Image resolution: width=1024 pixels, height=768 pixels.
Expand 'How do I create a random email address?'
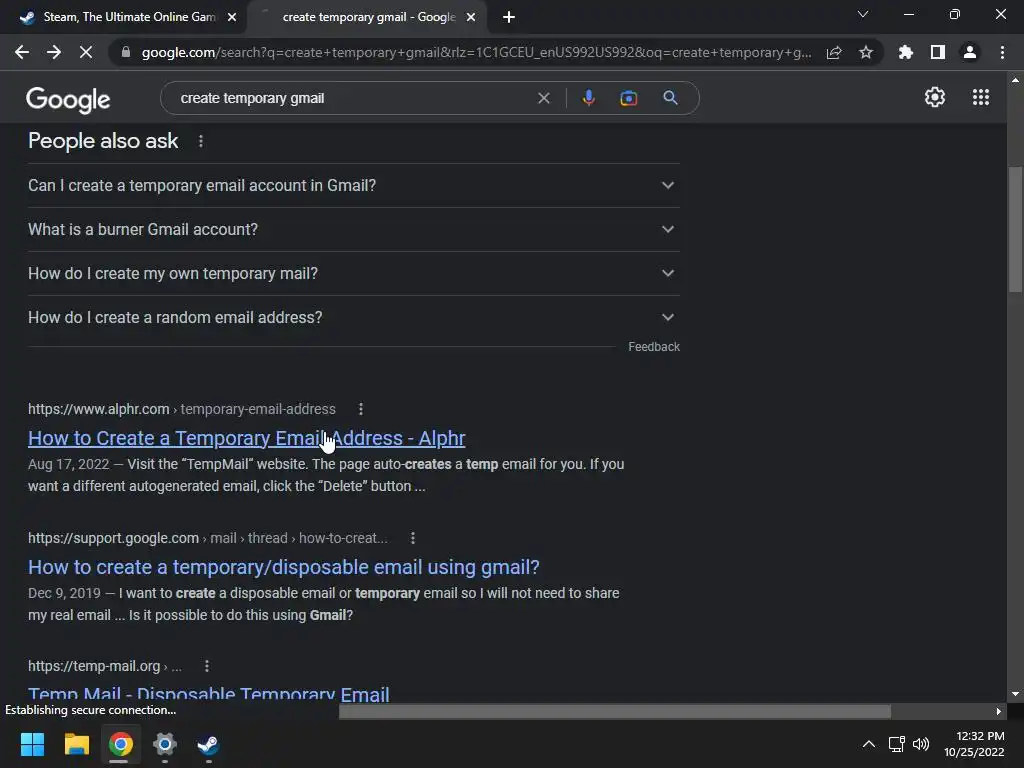[x=354, y=317]
